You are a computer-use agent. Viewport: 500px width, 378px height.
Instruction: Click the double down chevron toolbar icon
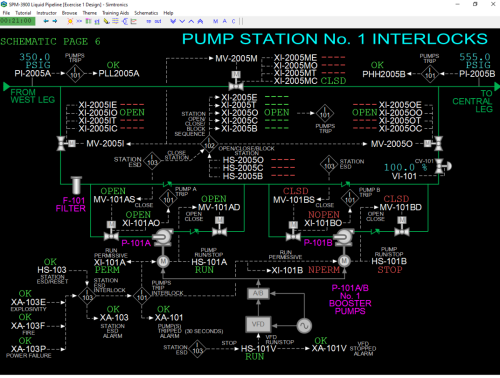(173, 21)
